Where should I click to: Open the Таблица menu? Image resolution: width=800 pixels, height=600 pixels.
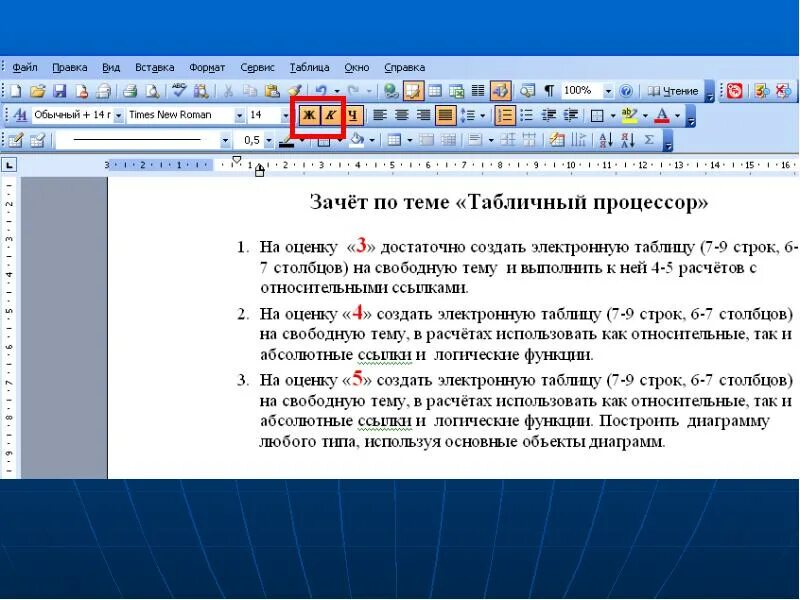[x=309, y=67]
